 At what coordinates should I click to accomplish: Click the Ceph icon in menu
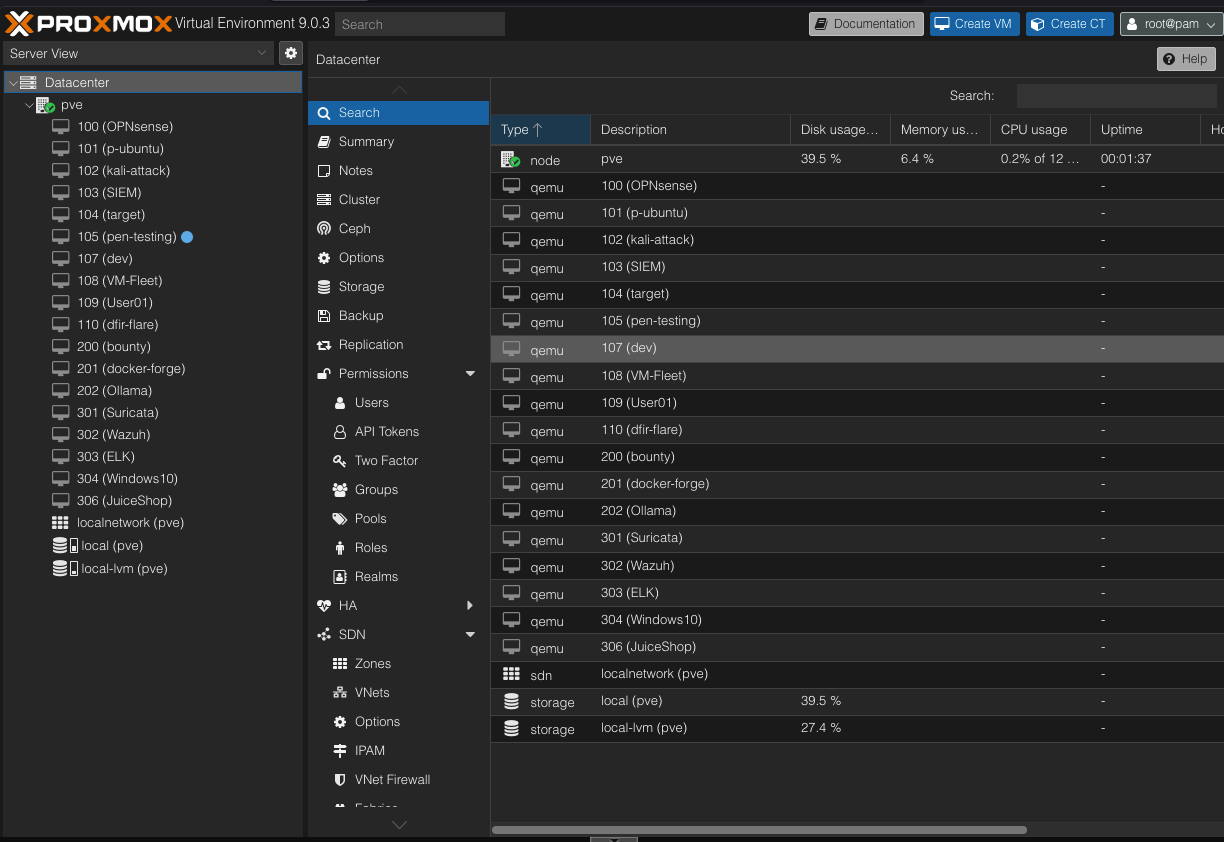pos(324,229)
